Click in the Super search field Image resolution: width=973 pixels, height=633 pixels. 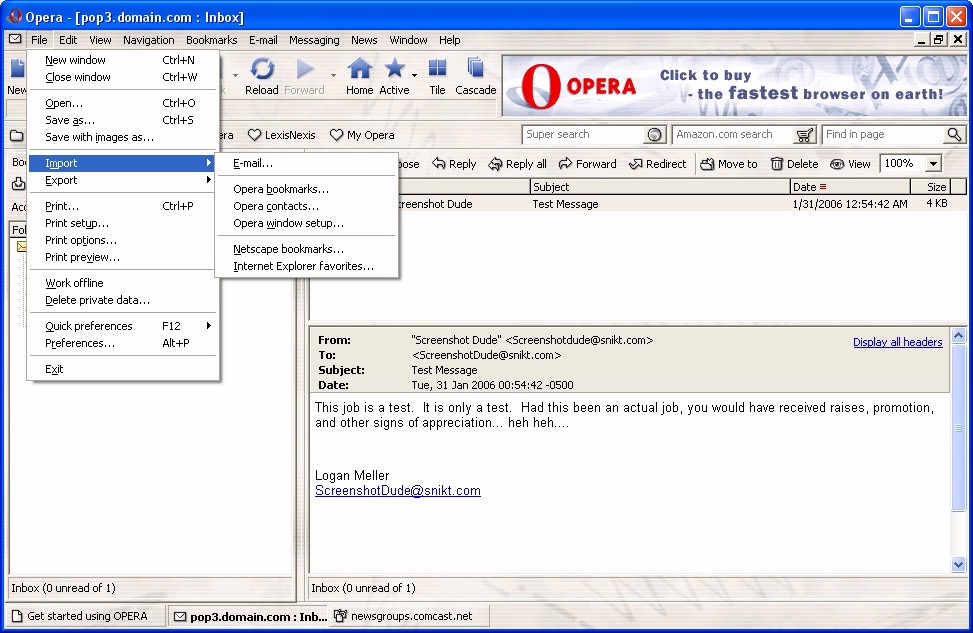click(585, 135)
